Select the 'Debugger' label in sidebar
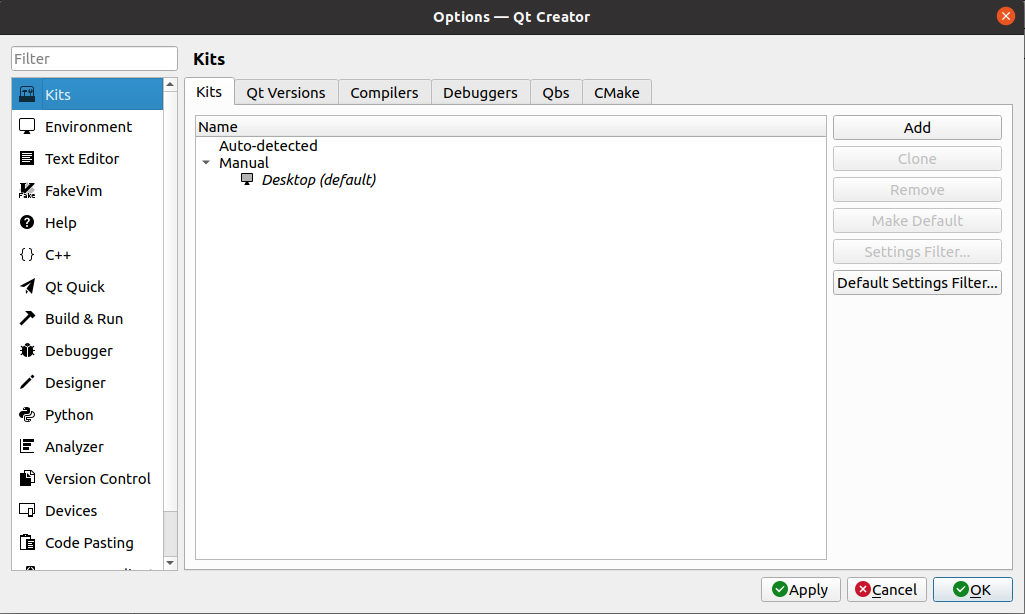This screenshot has width=1025, height=614. point(78,350)
